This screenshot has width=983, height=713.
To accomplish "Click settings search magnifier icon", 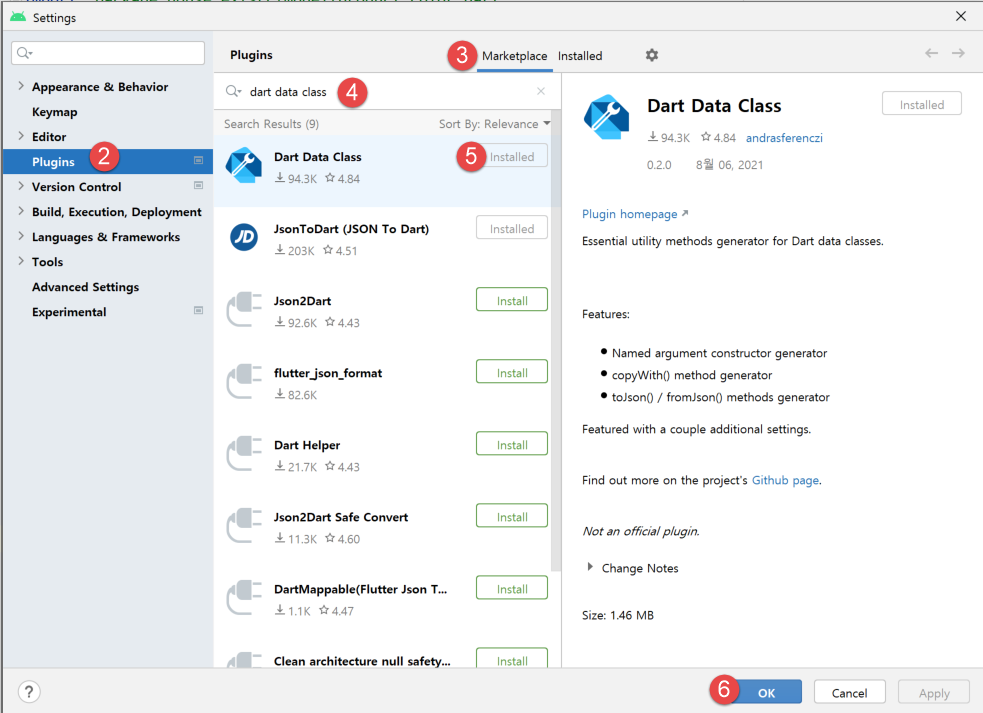I will click(24, 53).
